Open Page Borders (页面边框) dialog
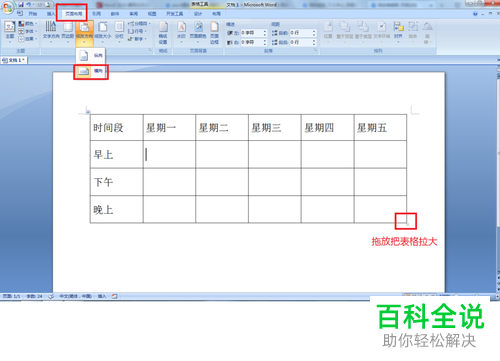 point(214,33)
